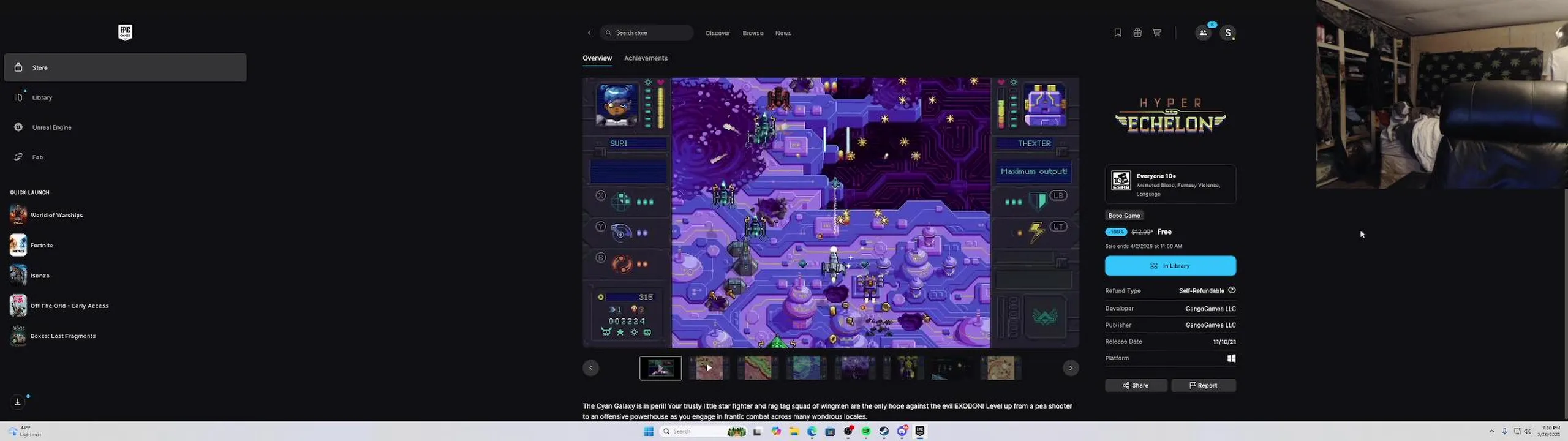The image size is (1568, 441).
Task: Open the Store section in the sidebar
Action: tap(125, 67)
